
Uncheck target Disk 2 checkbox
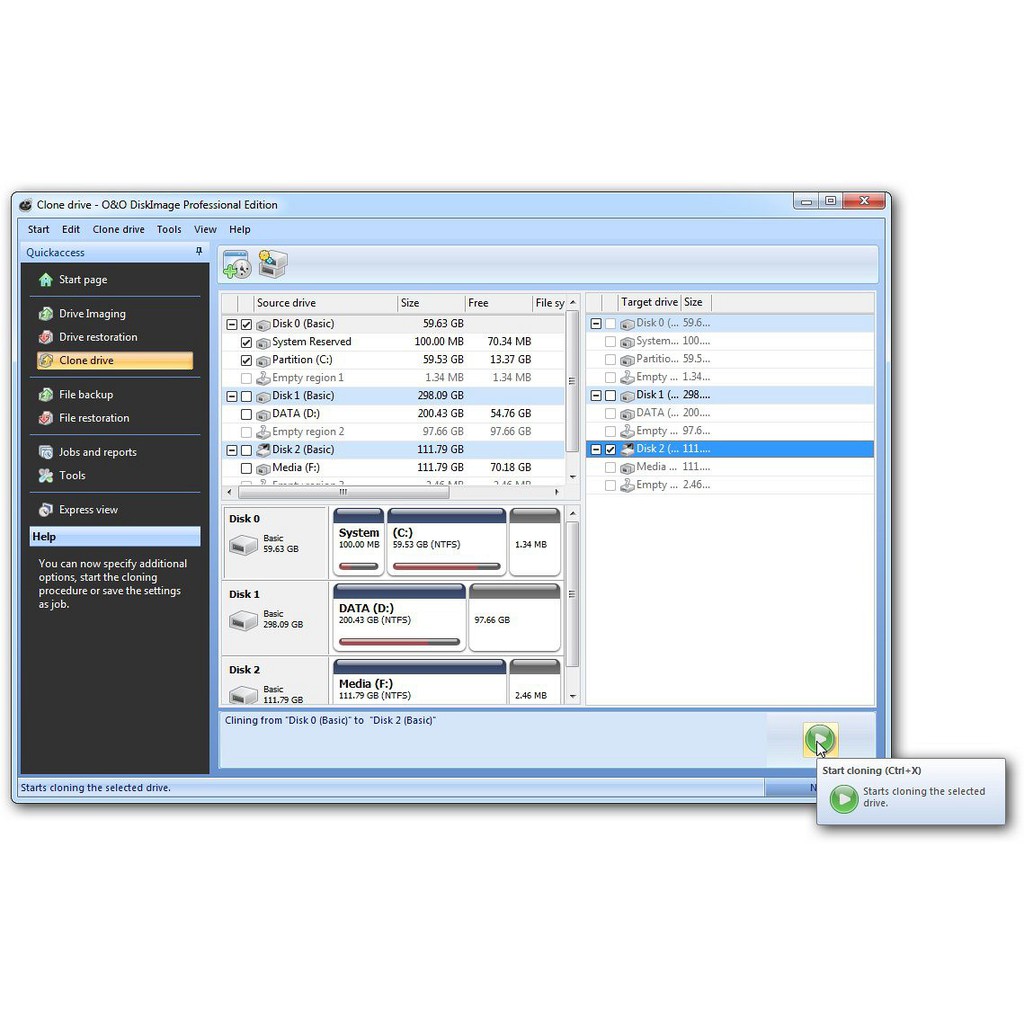pyautogui.click(x=611, y=449)
